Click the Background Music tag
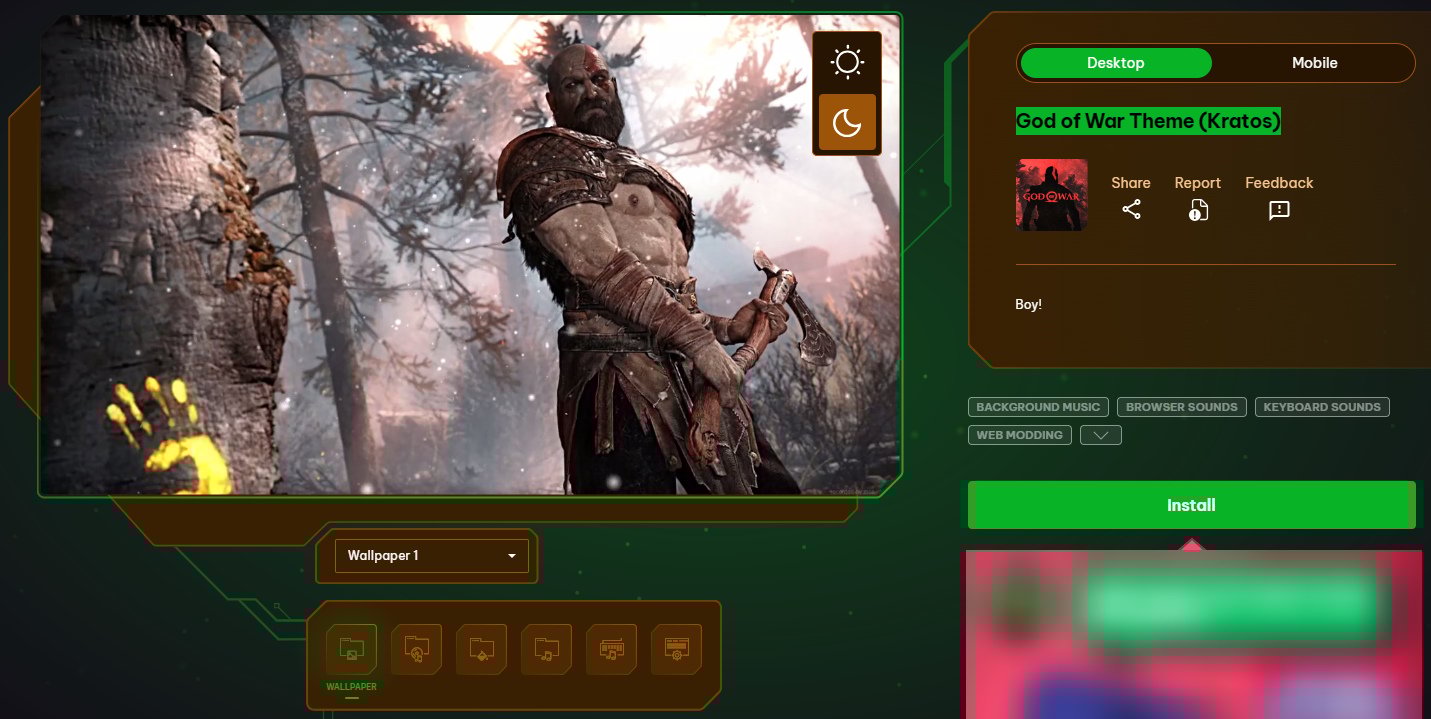 click(1038, 407)
